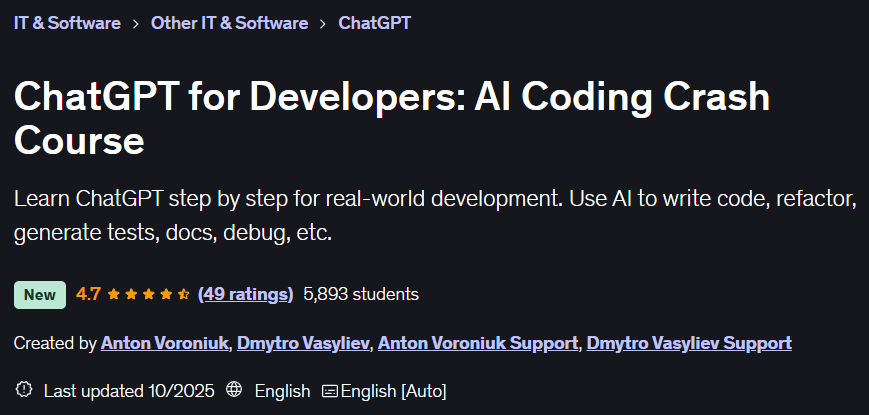The height and width of the screenshot is (415, 869).
Task: Click the breadcrumb chevron before ChatGPT
Action: click(x=323, y=24)
